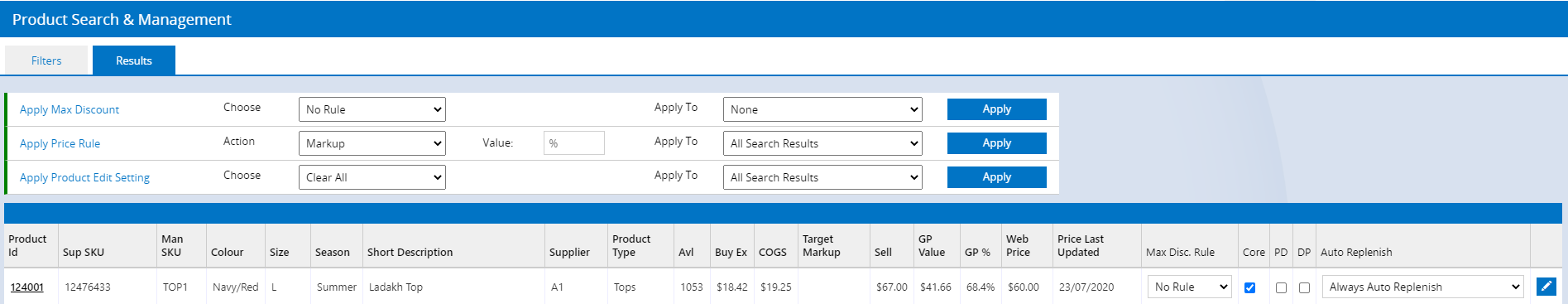
Task: Click Apply button for Price Rule
Action: pyautogui.click(x=997, y=143)
